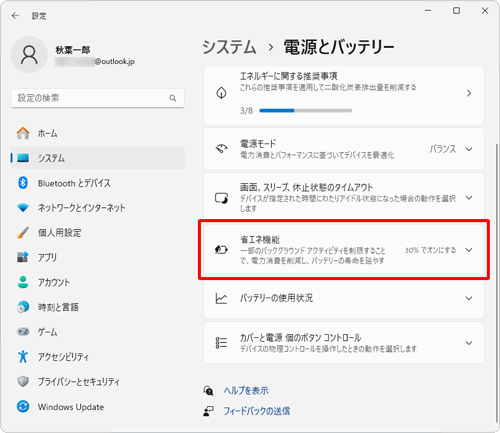Open ホーム in the sidebar

coord(97,133)
